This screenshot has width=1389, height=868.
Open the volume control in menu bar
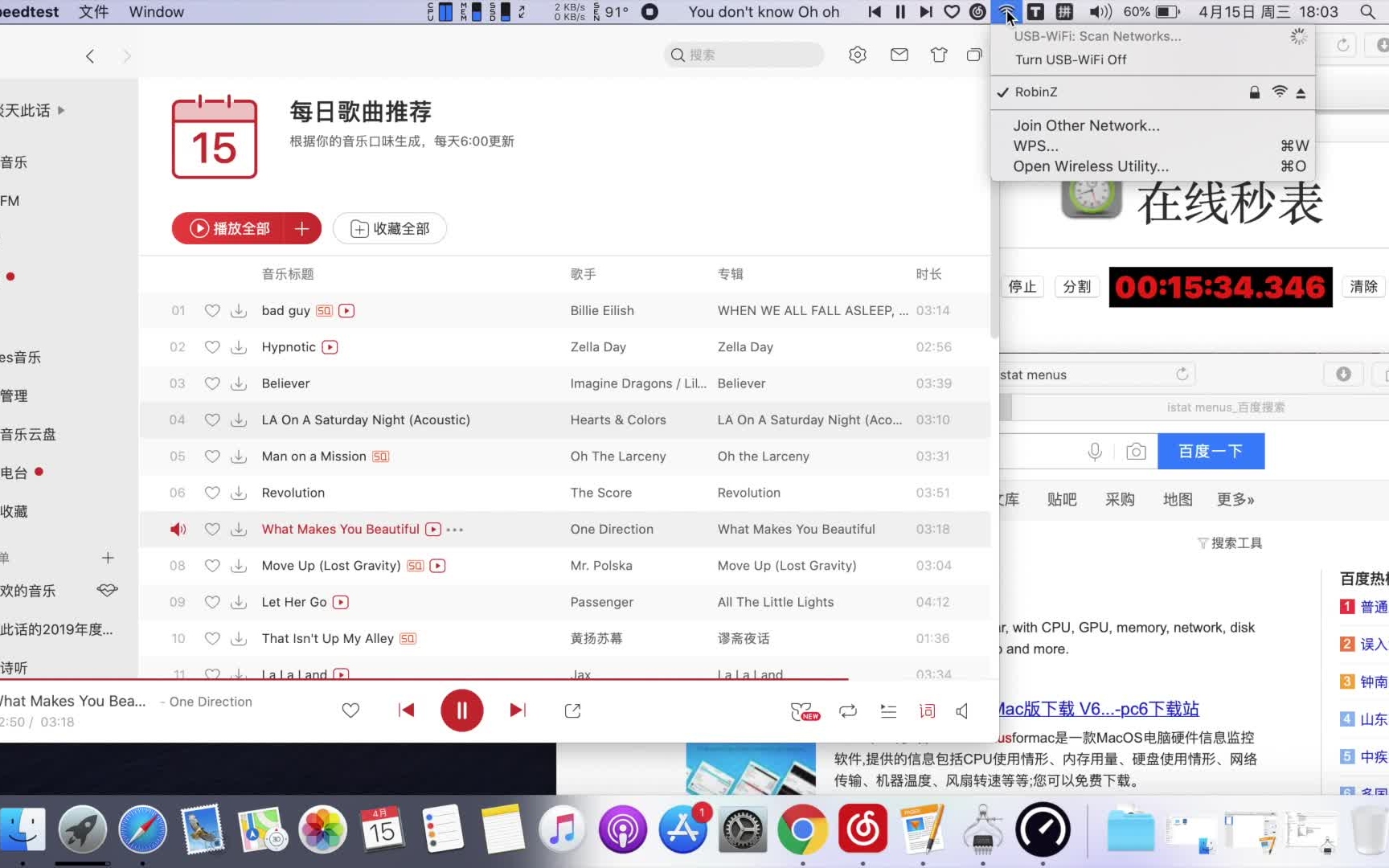1100,12
